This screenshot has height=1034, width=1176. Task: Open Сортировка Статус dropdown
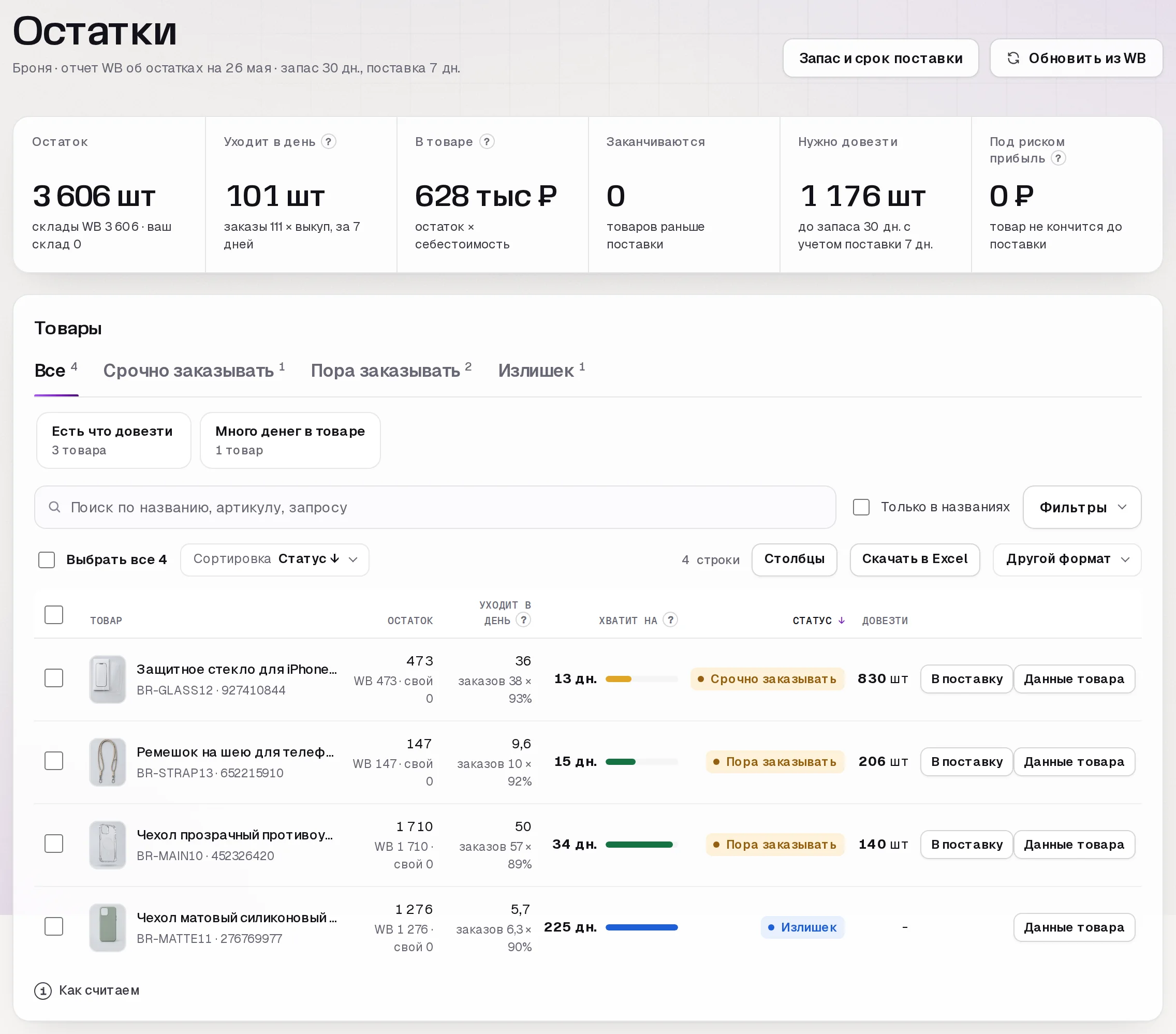(274, 559)
